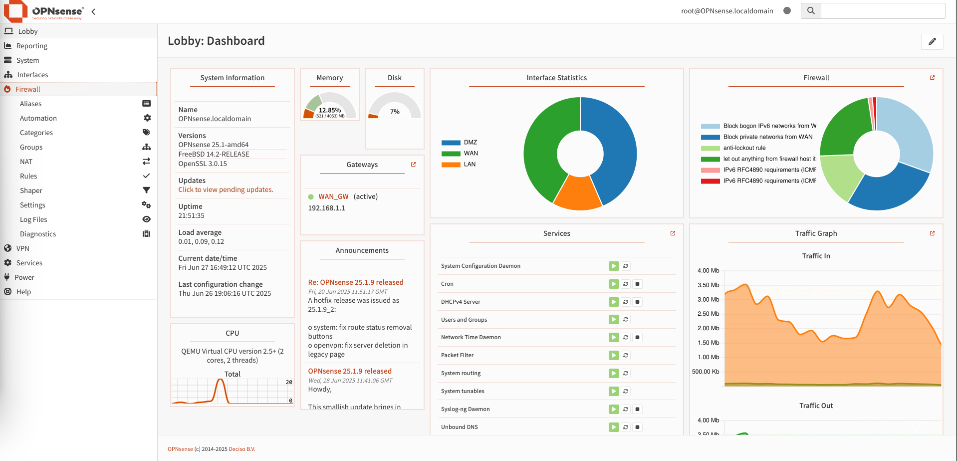Open Aliases under the Firewall menu
This screenshot has width=957, height=461.
click(x=31, y=103)
